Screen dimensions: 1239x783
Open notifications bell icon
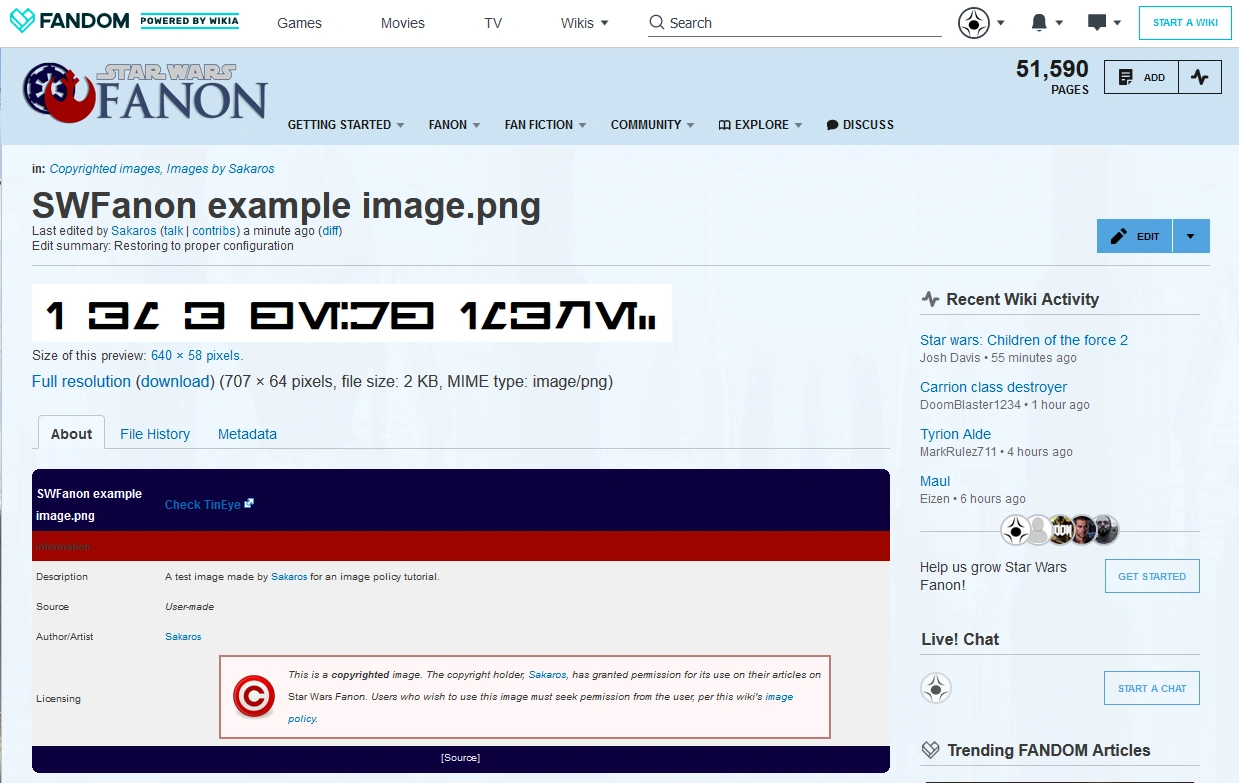coord(1039,22)
